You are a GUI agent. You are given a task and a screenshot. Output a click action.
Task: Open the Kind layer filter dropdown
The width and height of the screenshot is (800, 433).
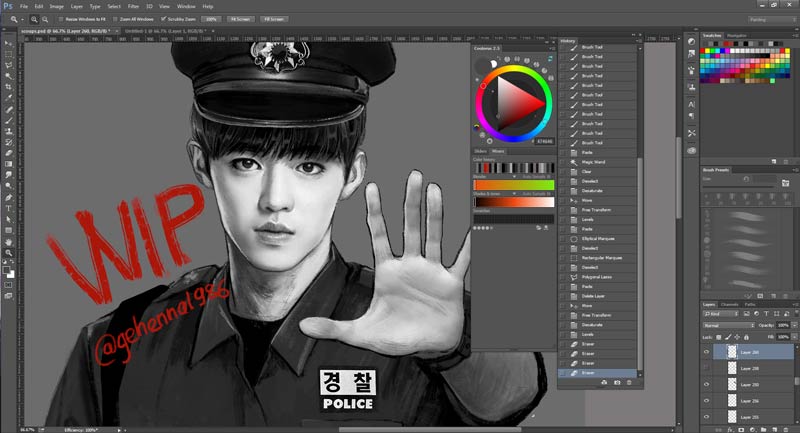[x=721, y=314]
